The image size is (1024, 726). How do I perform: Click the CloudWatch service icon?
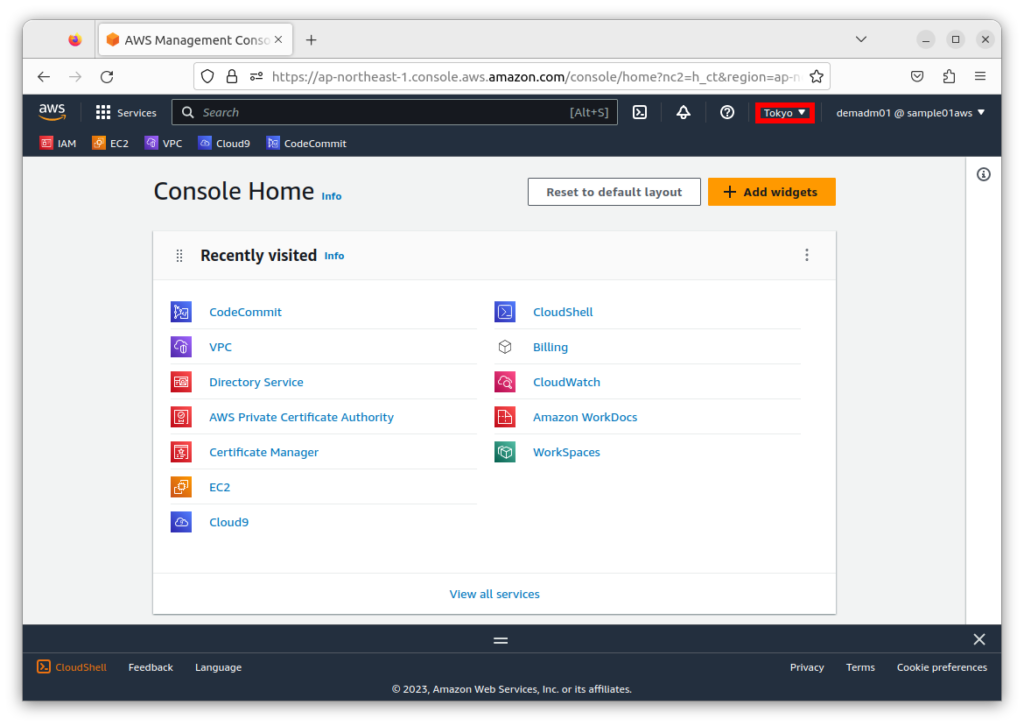[505, 382]
